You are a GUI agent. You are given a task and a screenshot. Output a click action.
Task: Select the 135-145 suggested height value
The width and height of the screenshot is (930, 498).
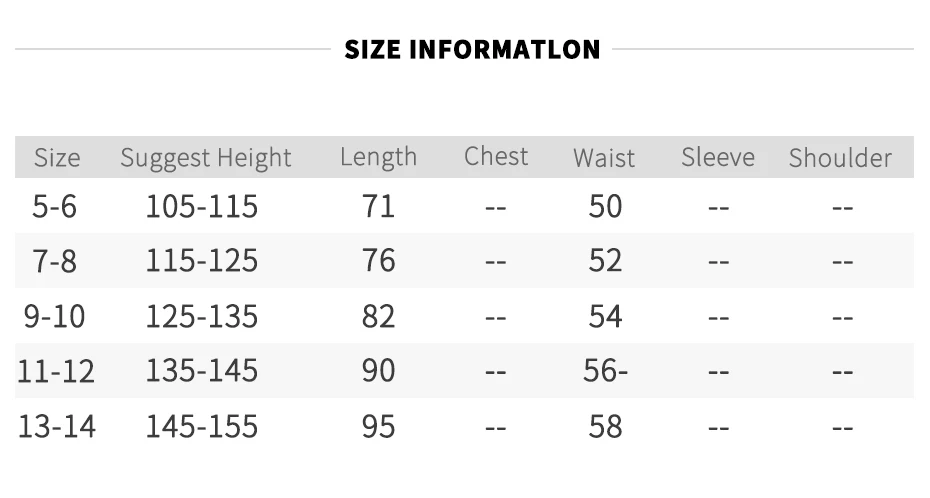point(202,371)
